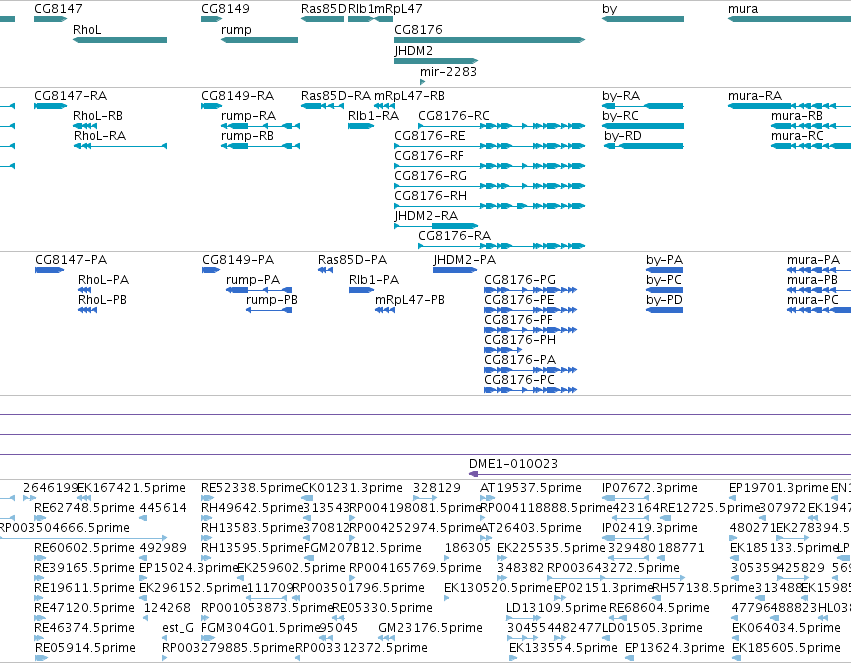Open protein CG8176-PG label

pos(520,280)
